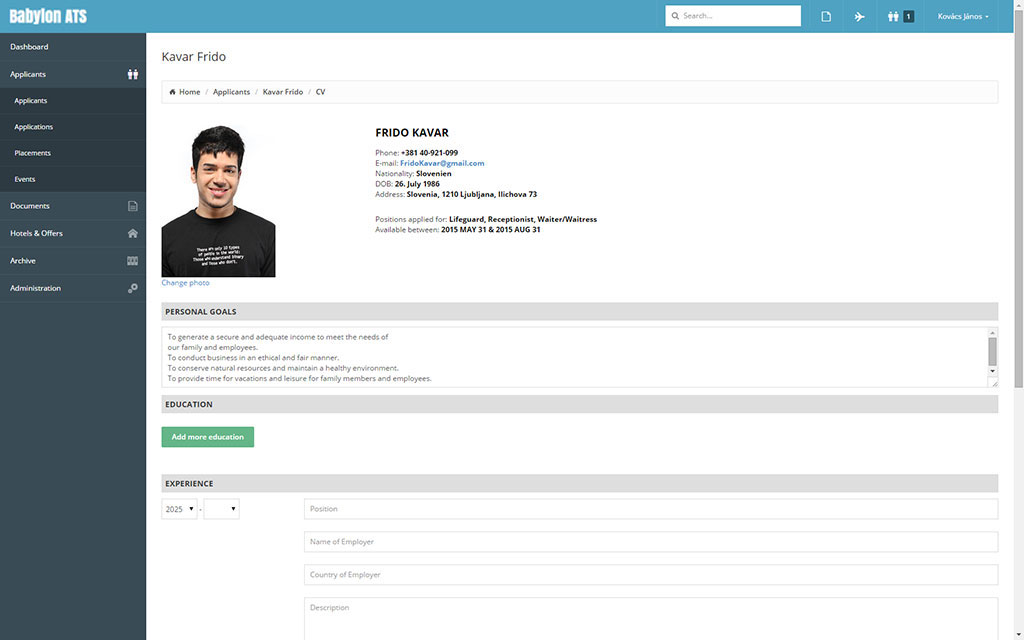Viewport: 1024px width, 640px height.
Task: Click the address Slovenia, 1210 Ljubljana text
Action: 472,195
